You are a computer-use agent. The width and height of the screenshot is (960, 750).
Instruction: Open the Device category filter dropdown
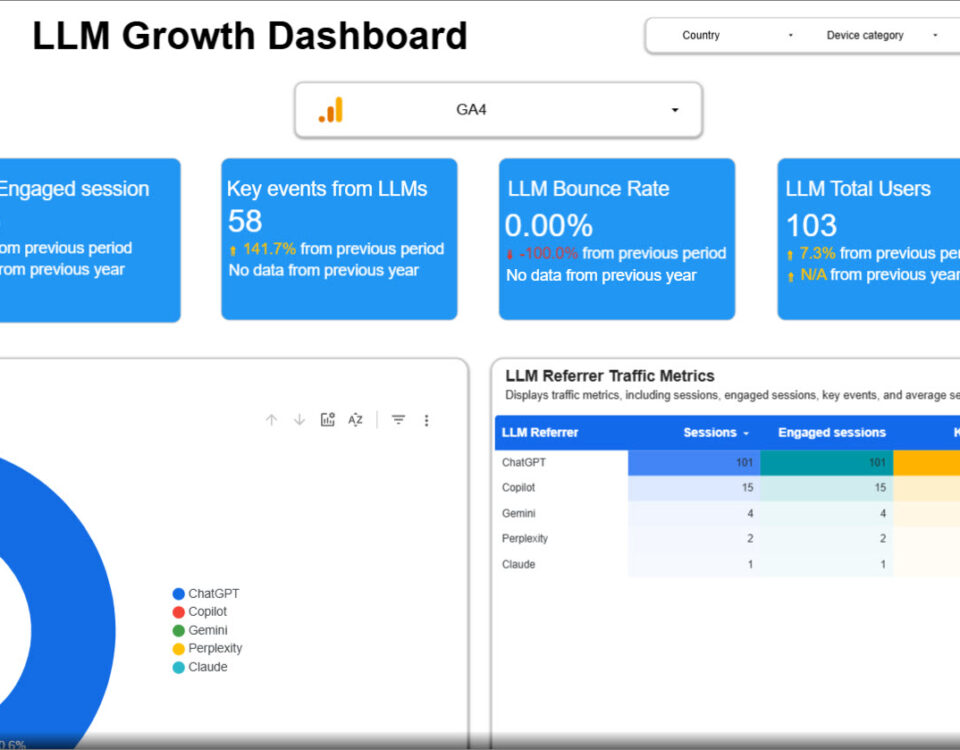(882, 36)
